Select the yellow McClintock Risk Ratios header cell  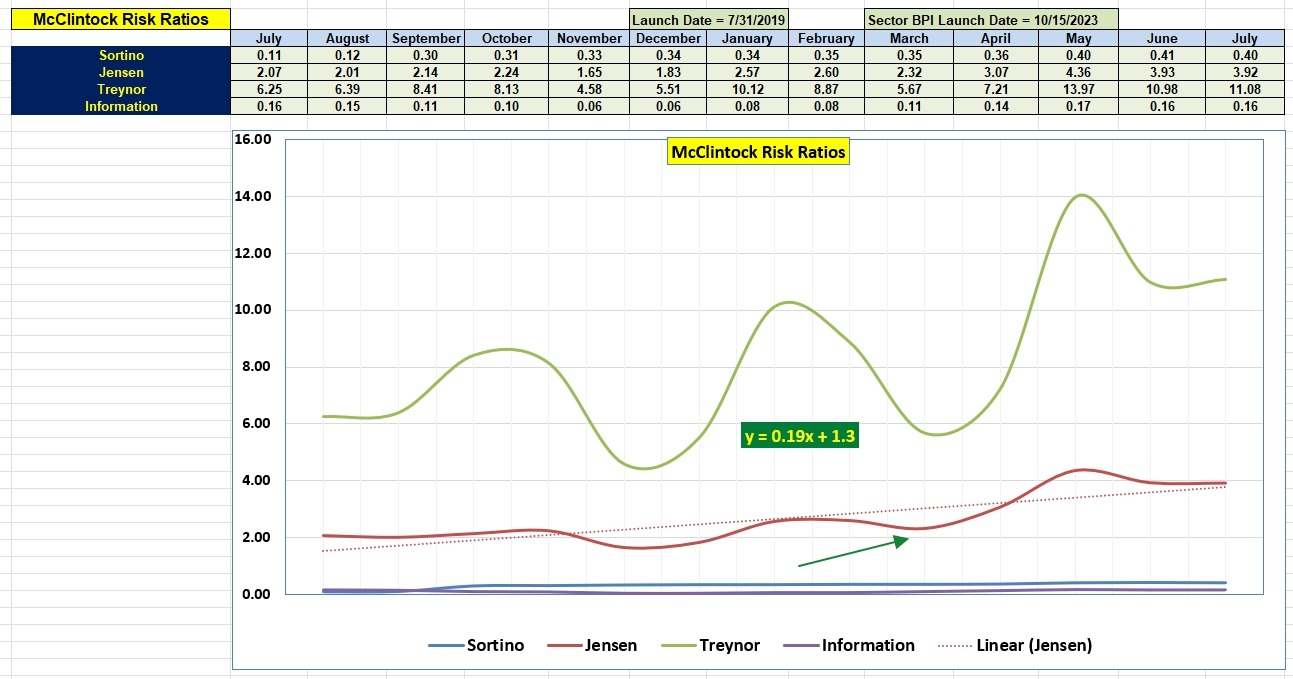coord(121,20)
